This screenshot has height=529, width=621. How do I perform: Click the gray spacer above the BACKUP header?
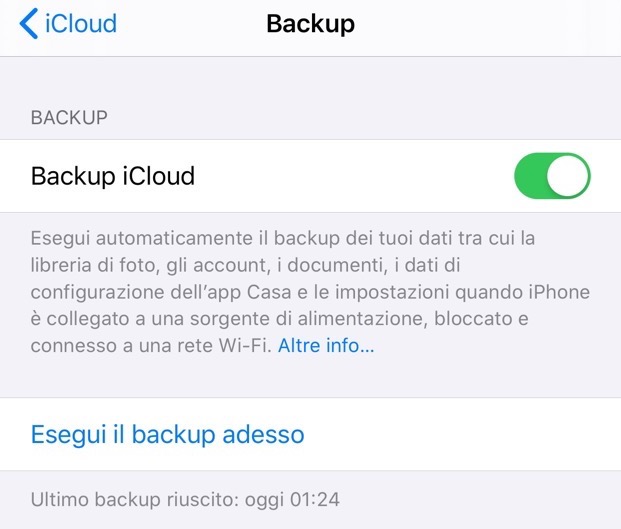pos(310,79)
